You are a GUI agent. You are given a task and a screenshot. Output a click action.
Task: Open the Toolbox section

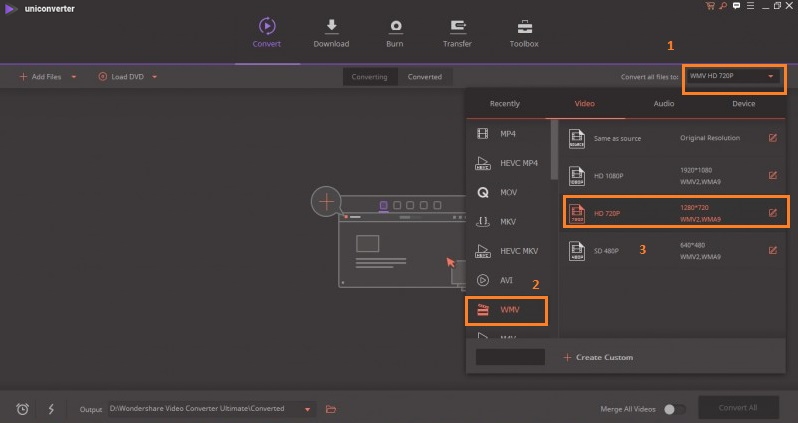[x=524, y=33]
